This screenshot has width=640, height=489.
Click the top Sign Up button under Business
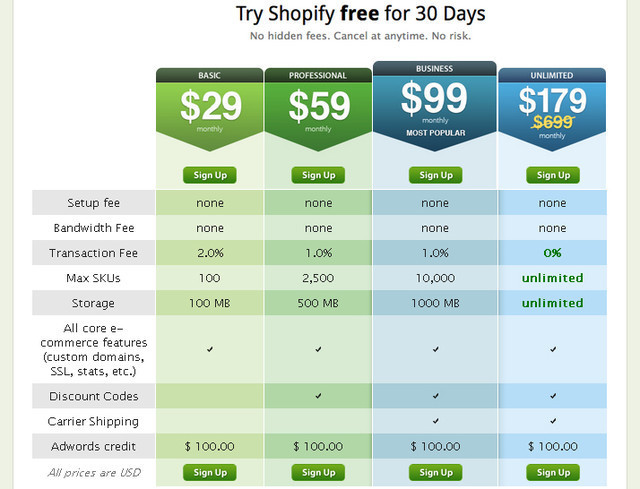coord(435,175)
